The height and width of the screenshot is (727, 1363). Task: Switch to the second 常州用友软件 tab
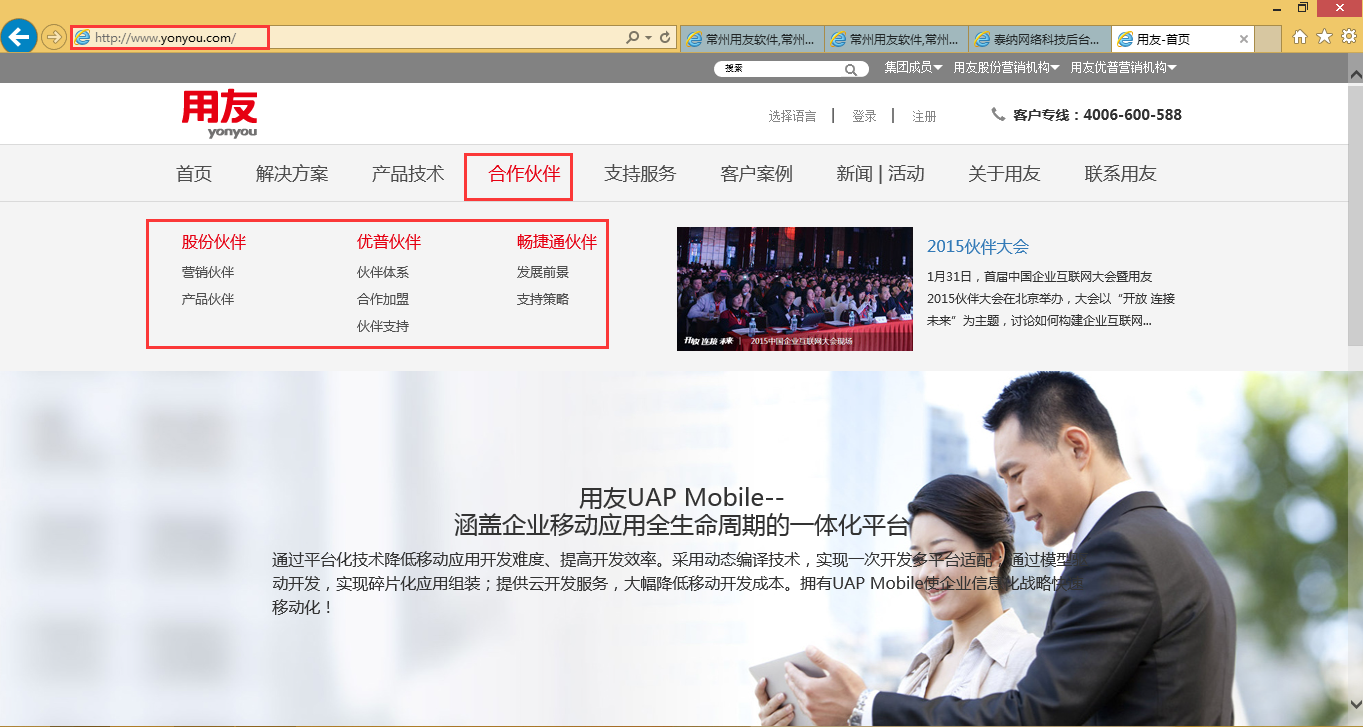896,39
